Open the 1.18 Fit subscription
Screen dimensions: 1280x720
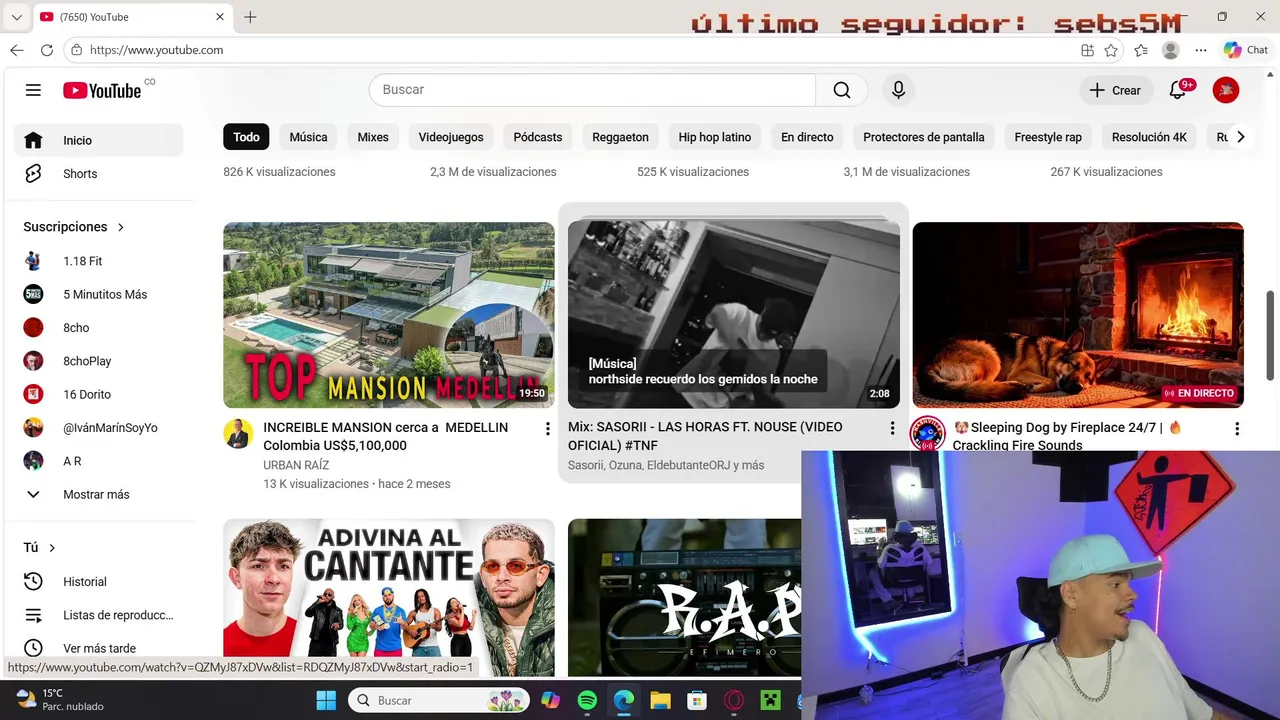pyautogui.click(x=98, y=261)
